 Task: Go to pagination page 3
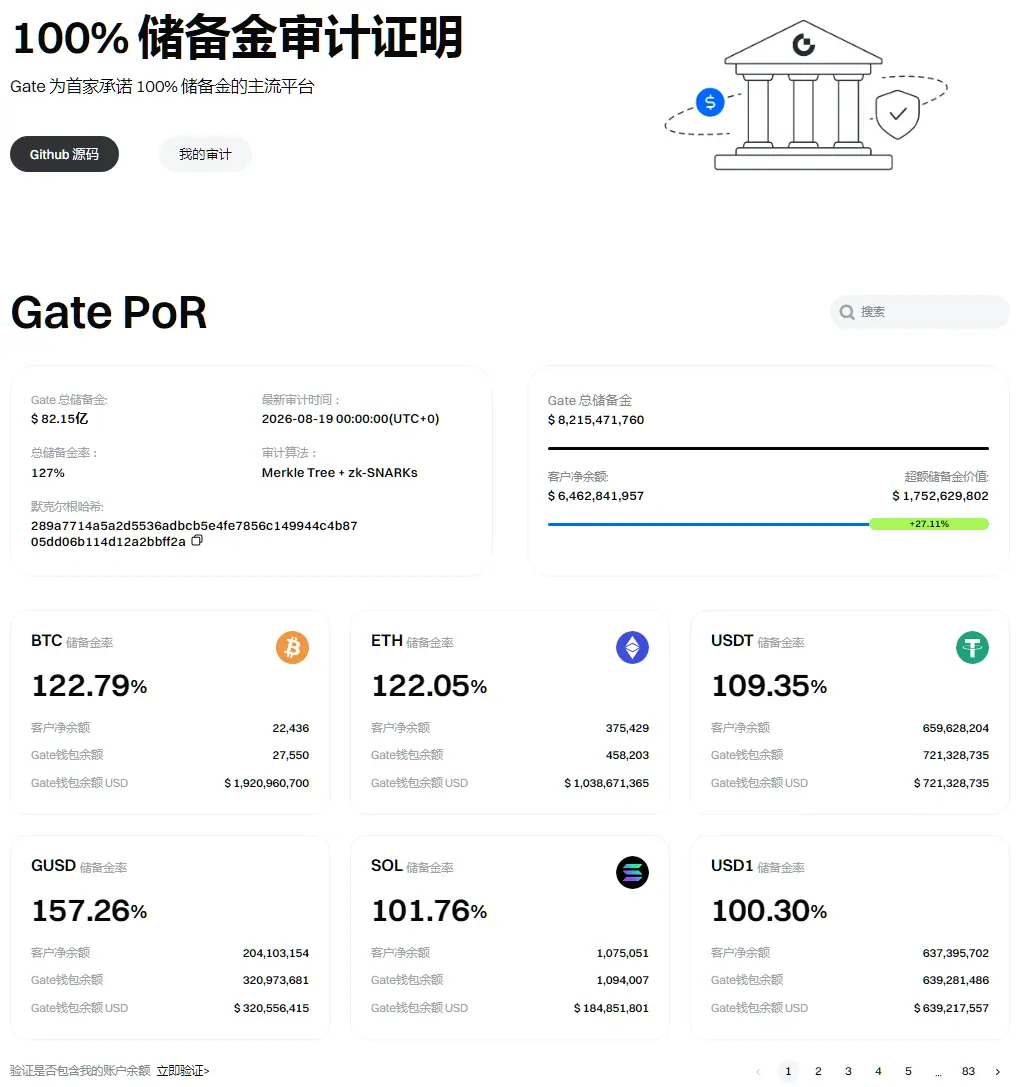848,1071
